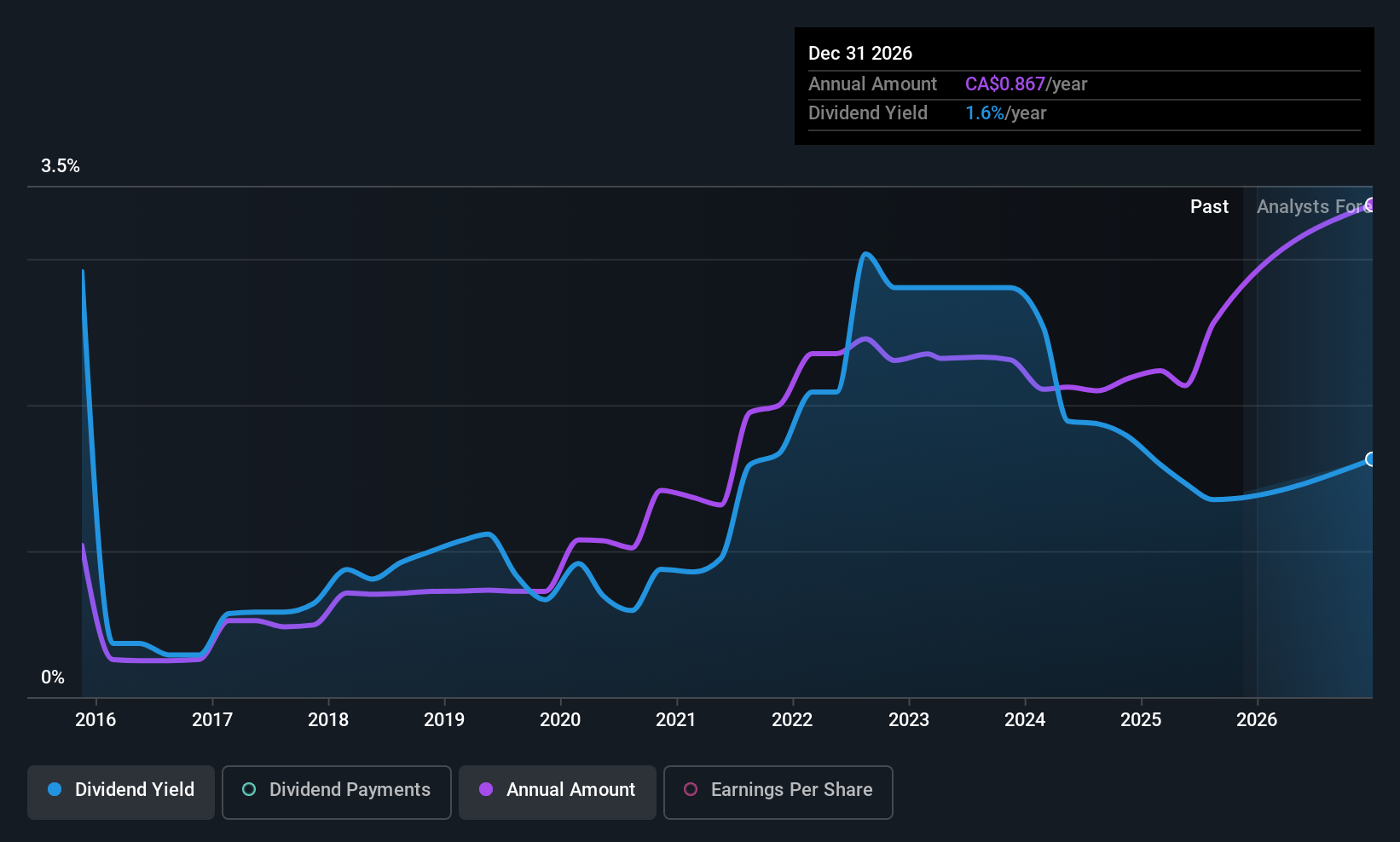Click the teal circle icon for Dividend Payments
This screenshot has height=842, width=1400.
tap(249, 790)
